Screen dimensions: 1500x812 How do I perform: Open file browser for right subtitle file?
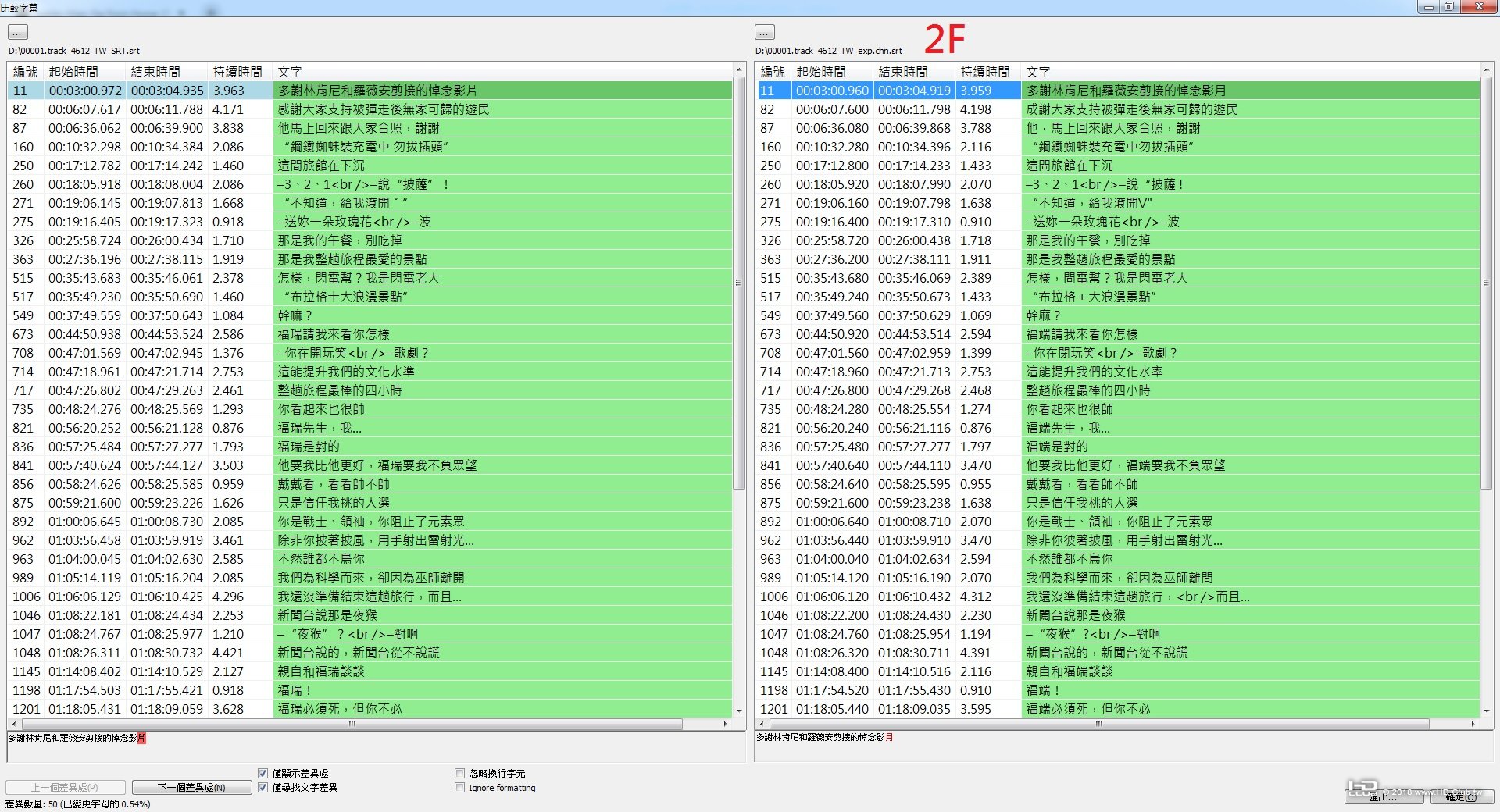coord(765,32)
